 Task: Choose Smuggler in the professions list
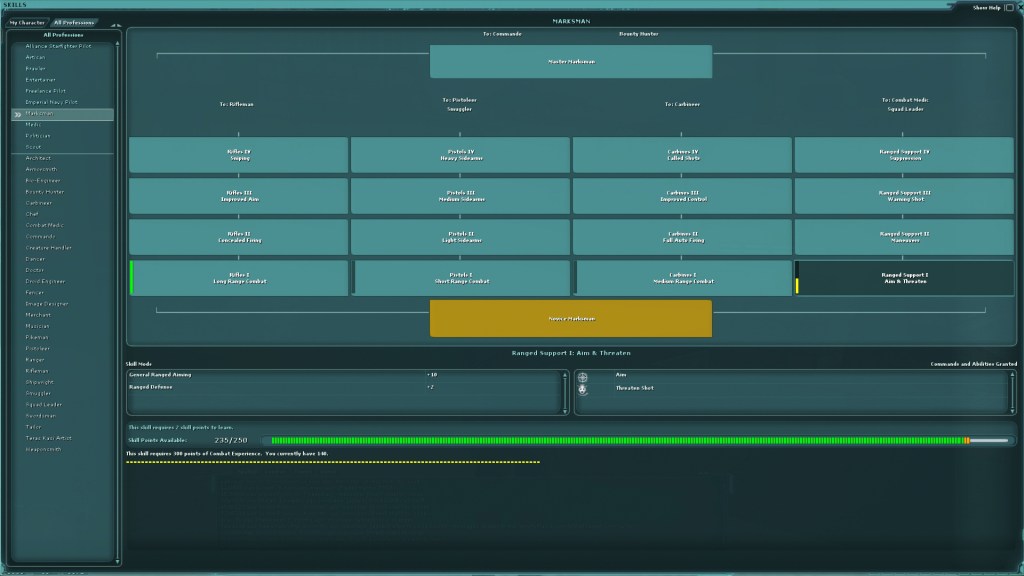[38, 393]
